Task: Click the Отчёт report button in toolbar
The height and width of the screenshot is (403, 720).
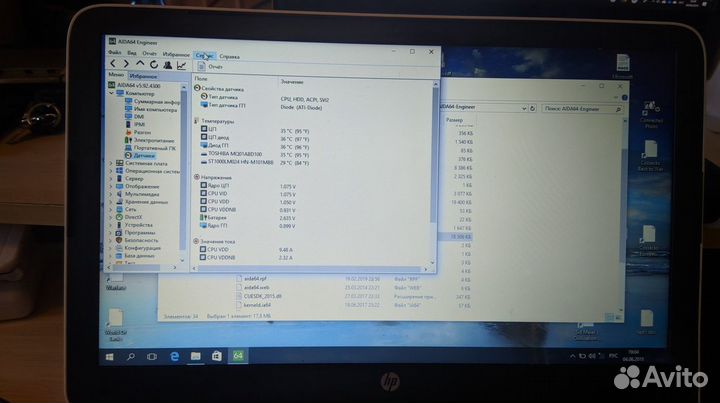Action: point(210,67)
